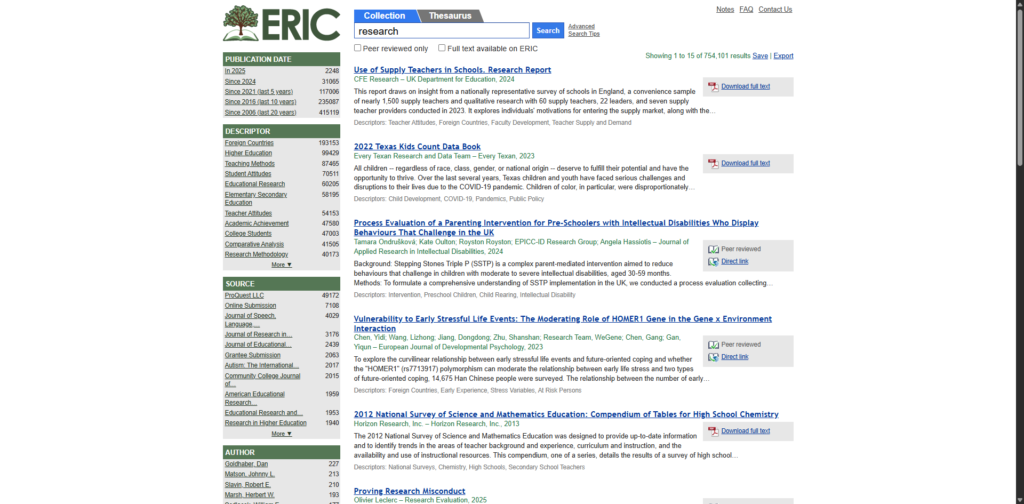This screenshot has height=504, width=1024.
Task: Click Peer reviewed icon for Vulnerability result
Action: (x=713, y=345)
